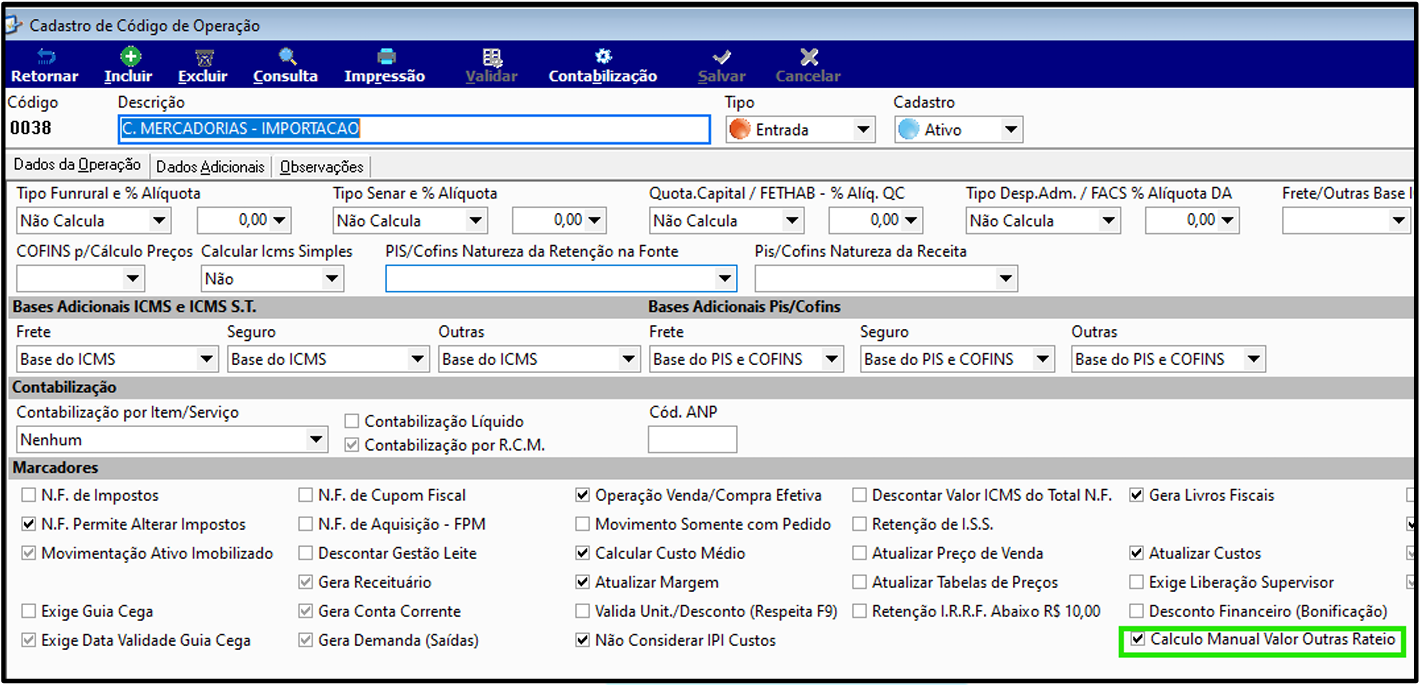Screen dimensions: 1420x685
Task: Enable N.F. de Cupom Fiscal checkbox
Action: (x=305, y=495)
